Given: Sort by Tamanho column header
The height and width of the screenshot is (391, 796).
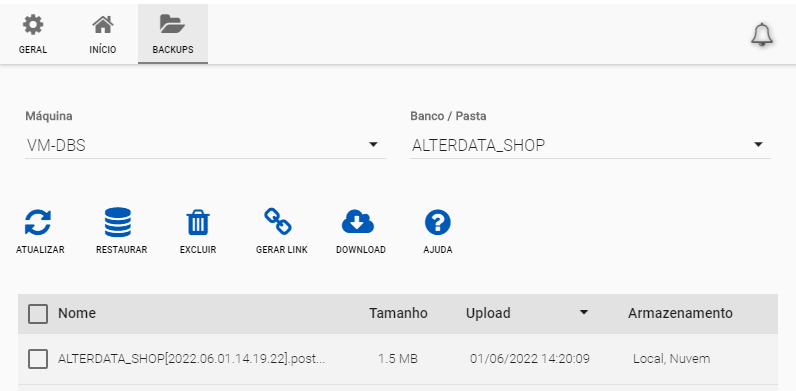Looking at the screenshot, I should coord(398,313).
